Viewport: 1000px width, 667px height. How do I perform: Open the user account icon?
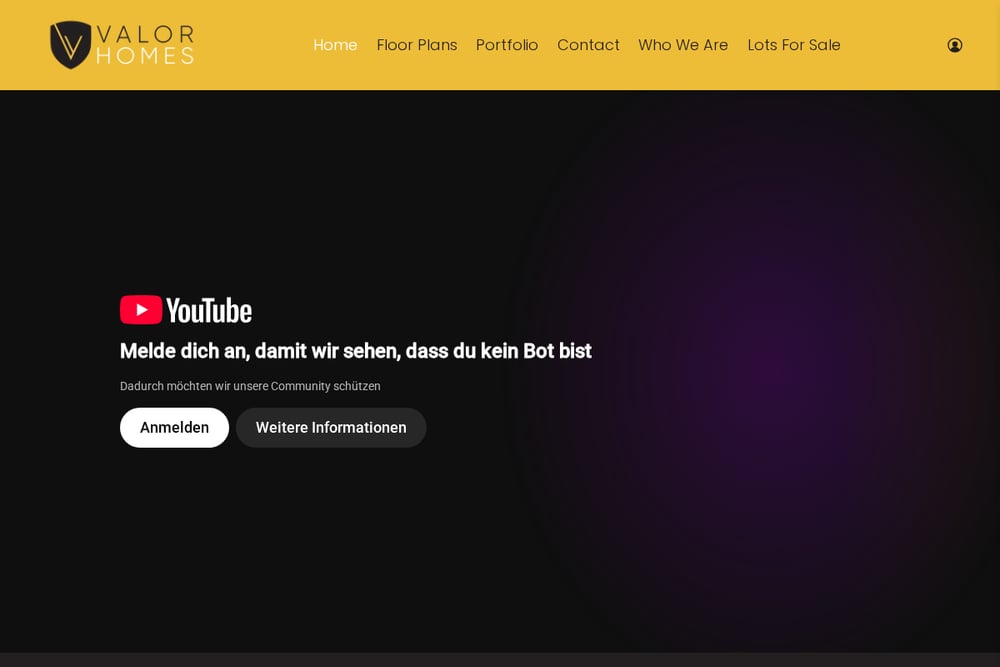pos(955,45)
